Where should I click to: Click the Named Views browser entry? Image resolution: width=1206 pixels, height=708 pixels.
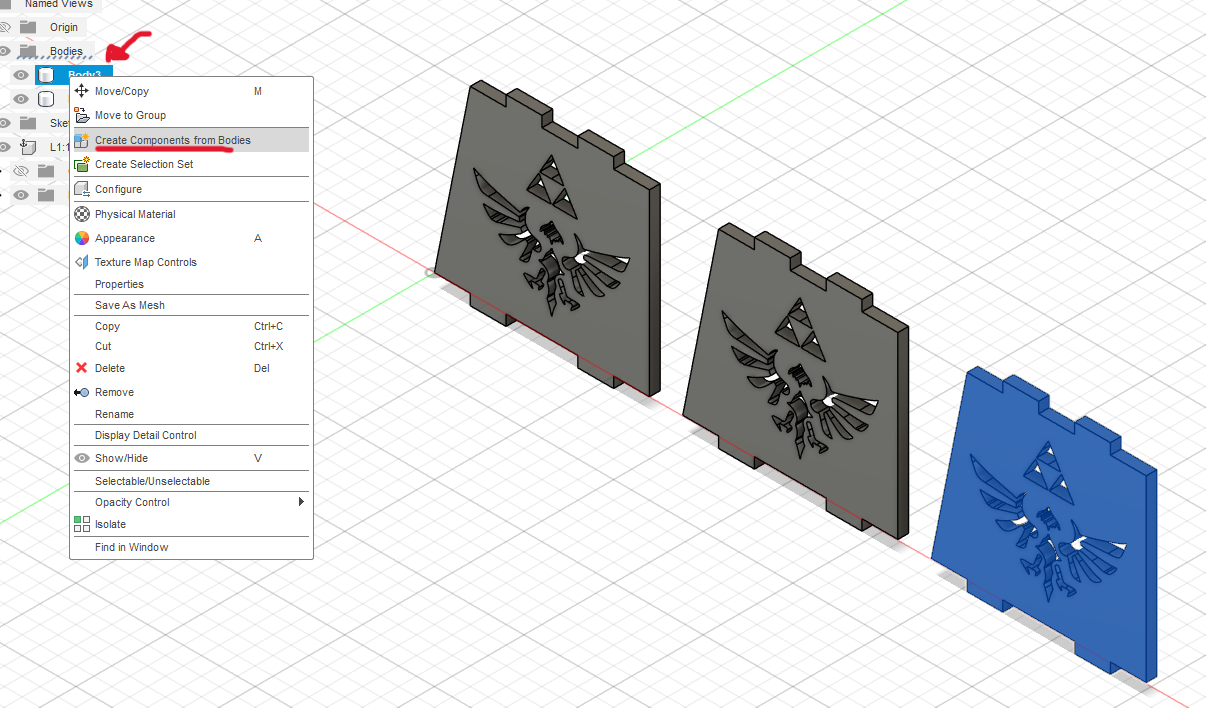click(59, 4)
